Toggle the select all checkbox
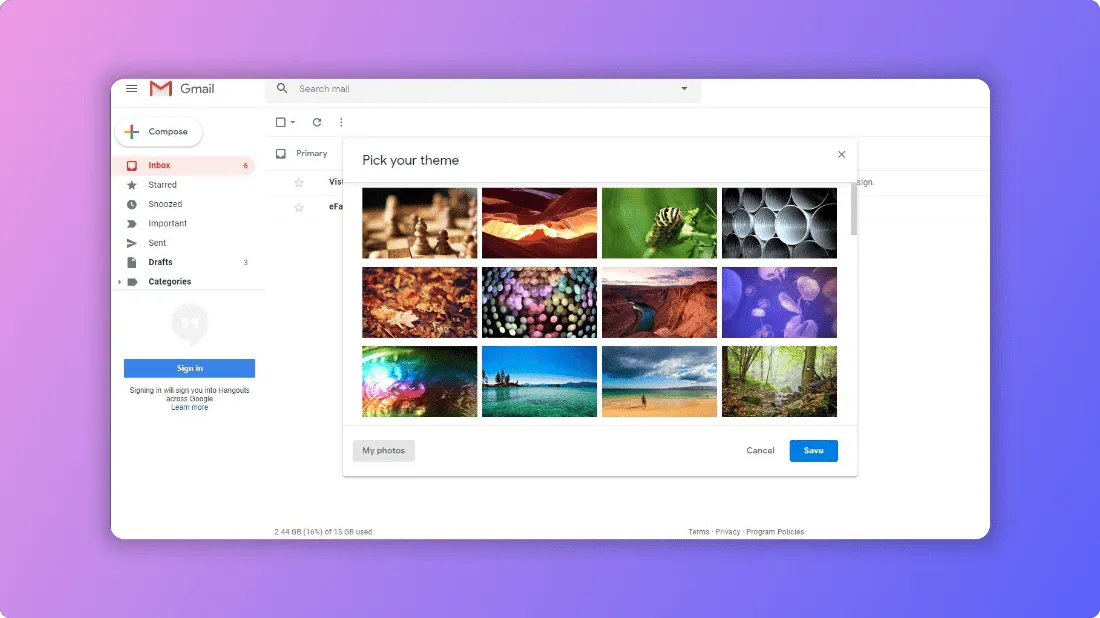 pyautogui.click(x=281, y=122)
